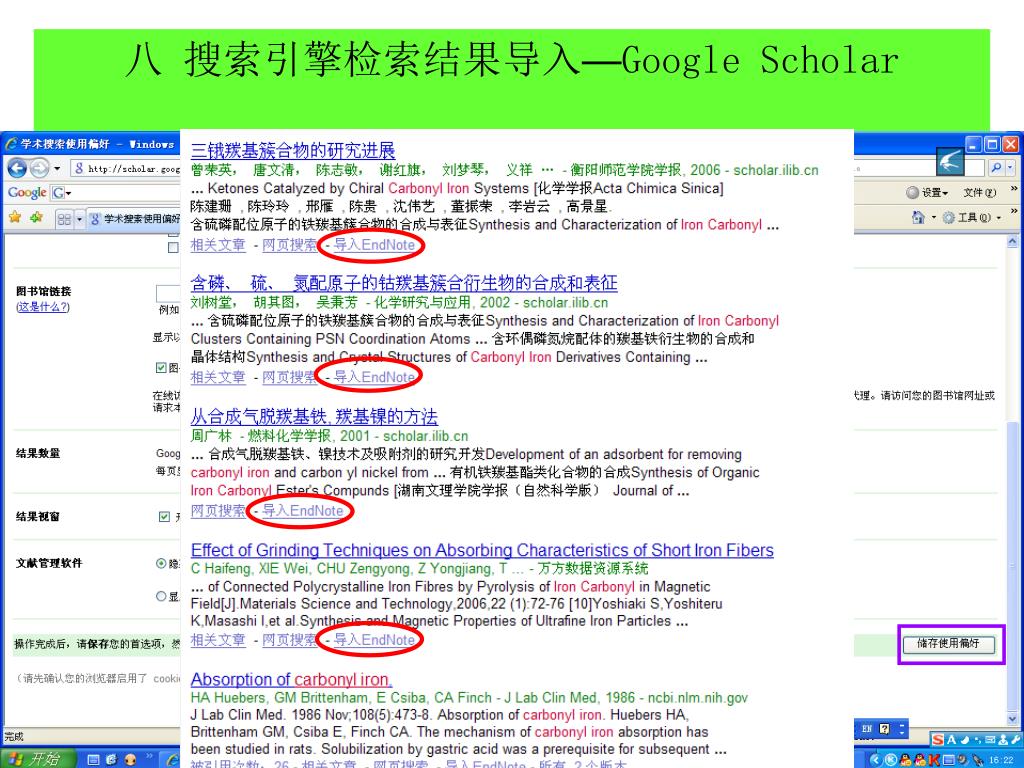
Task: Expand hidden tray icons arrow
Action: point(876,760)
